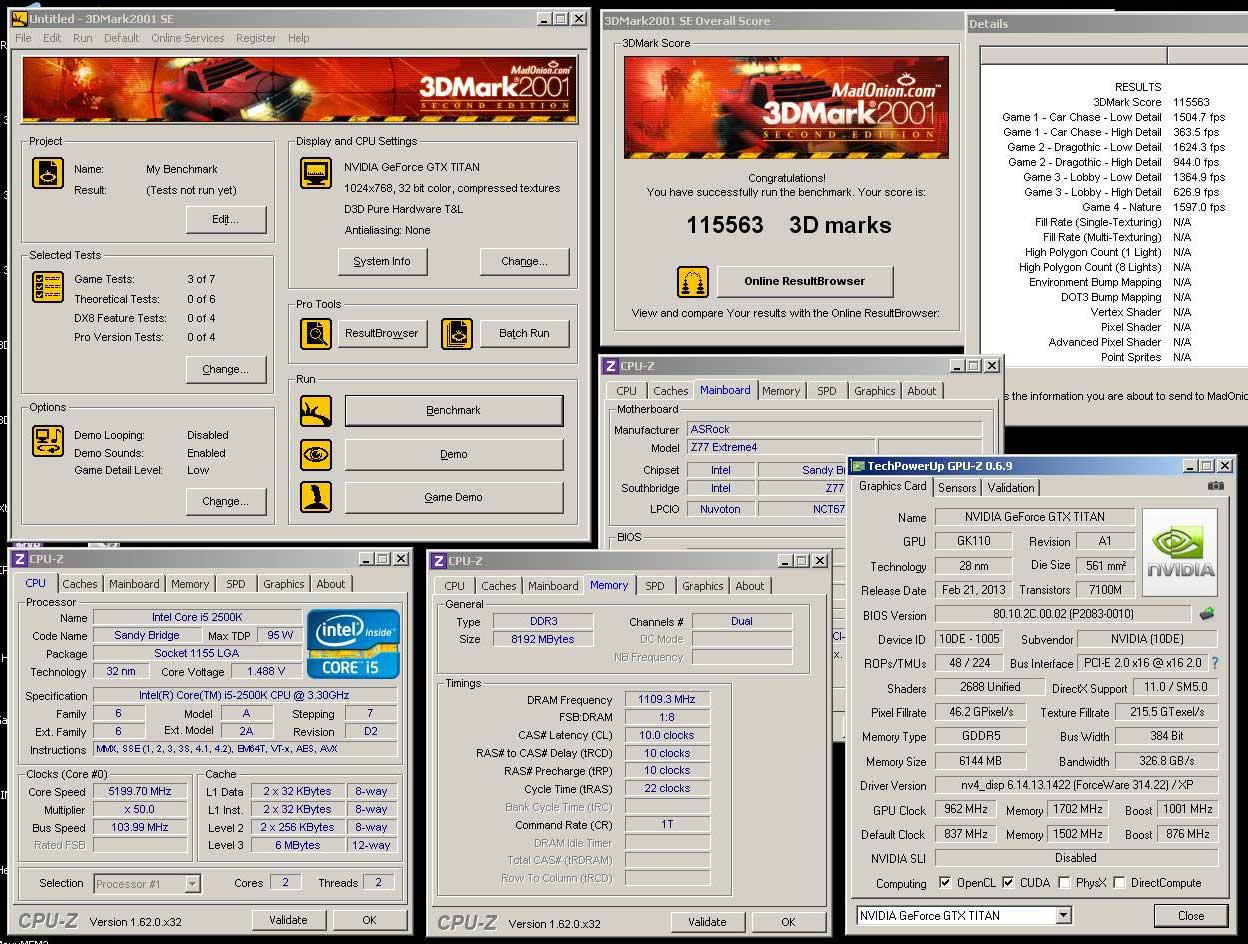Open Graphics tab in CPU-Z Mainboard window
The height and width of the screenshot is (944, 1248).
tap(875, 391)
